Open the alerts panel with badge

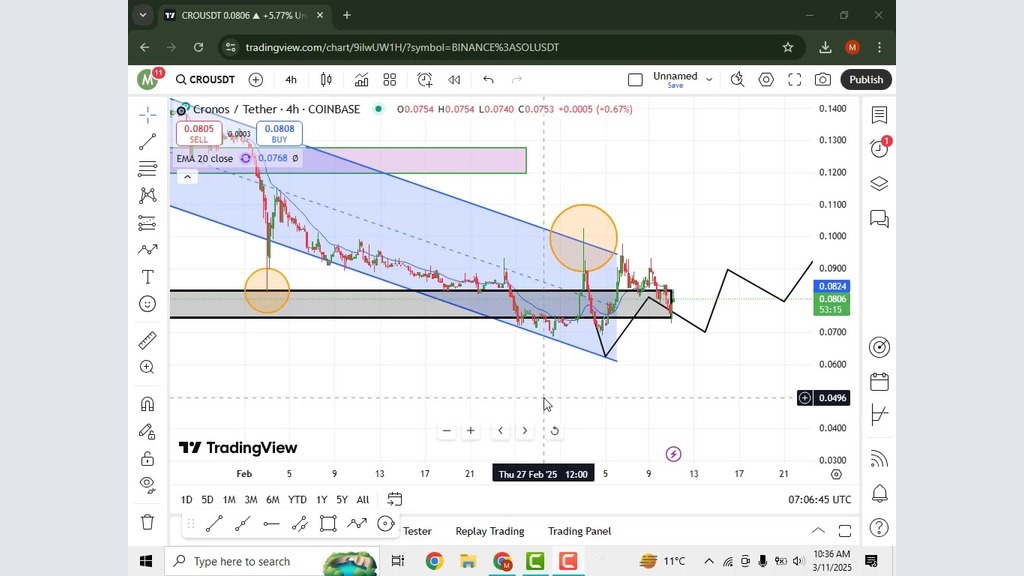point(879,148)
